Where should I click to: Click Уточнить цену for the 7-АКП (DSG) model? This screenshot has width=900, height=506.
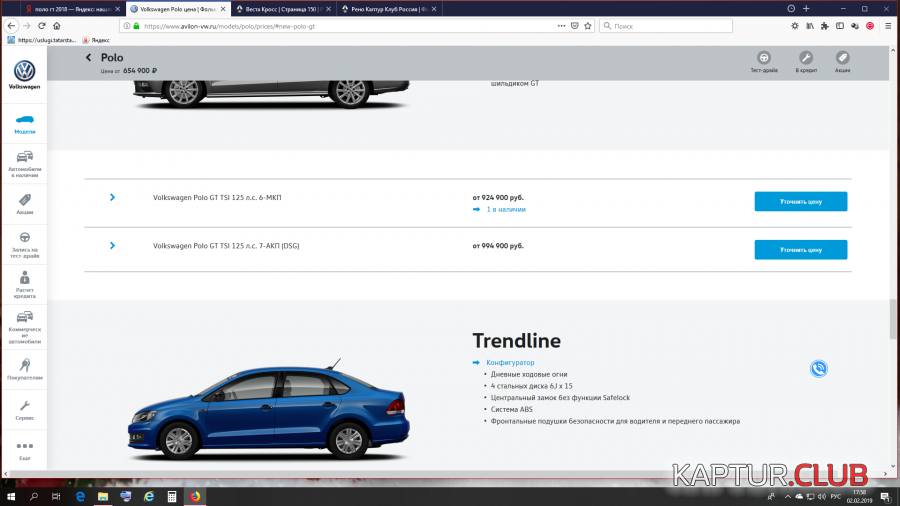tap(801, 250)
